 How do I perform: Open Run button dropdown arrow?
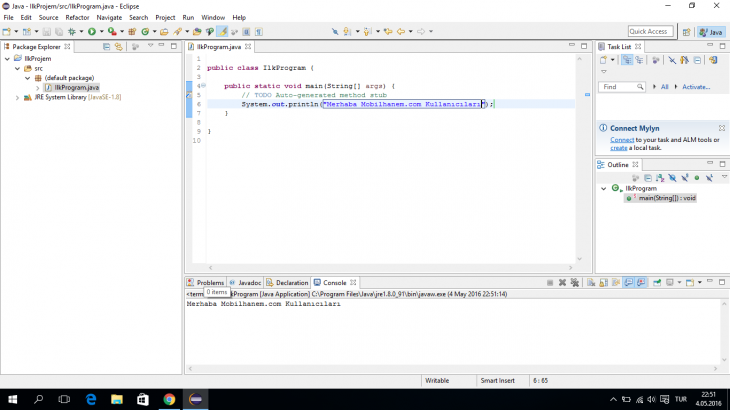point(101,32)
